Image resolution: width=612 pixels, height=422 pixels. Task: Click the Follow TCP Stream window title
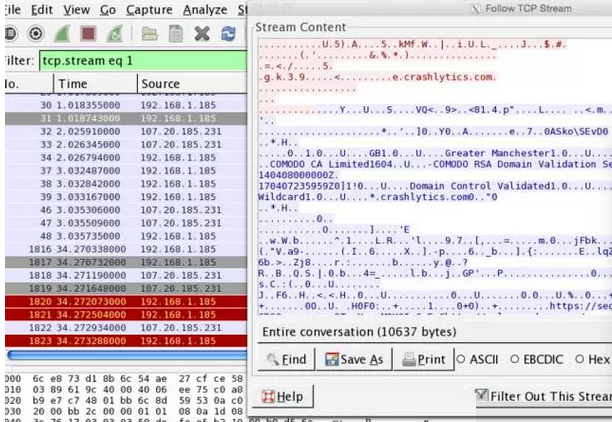point(528,9)
